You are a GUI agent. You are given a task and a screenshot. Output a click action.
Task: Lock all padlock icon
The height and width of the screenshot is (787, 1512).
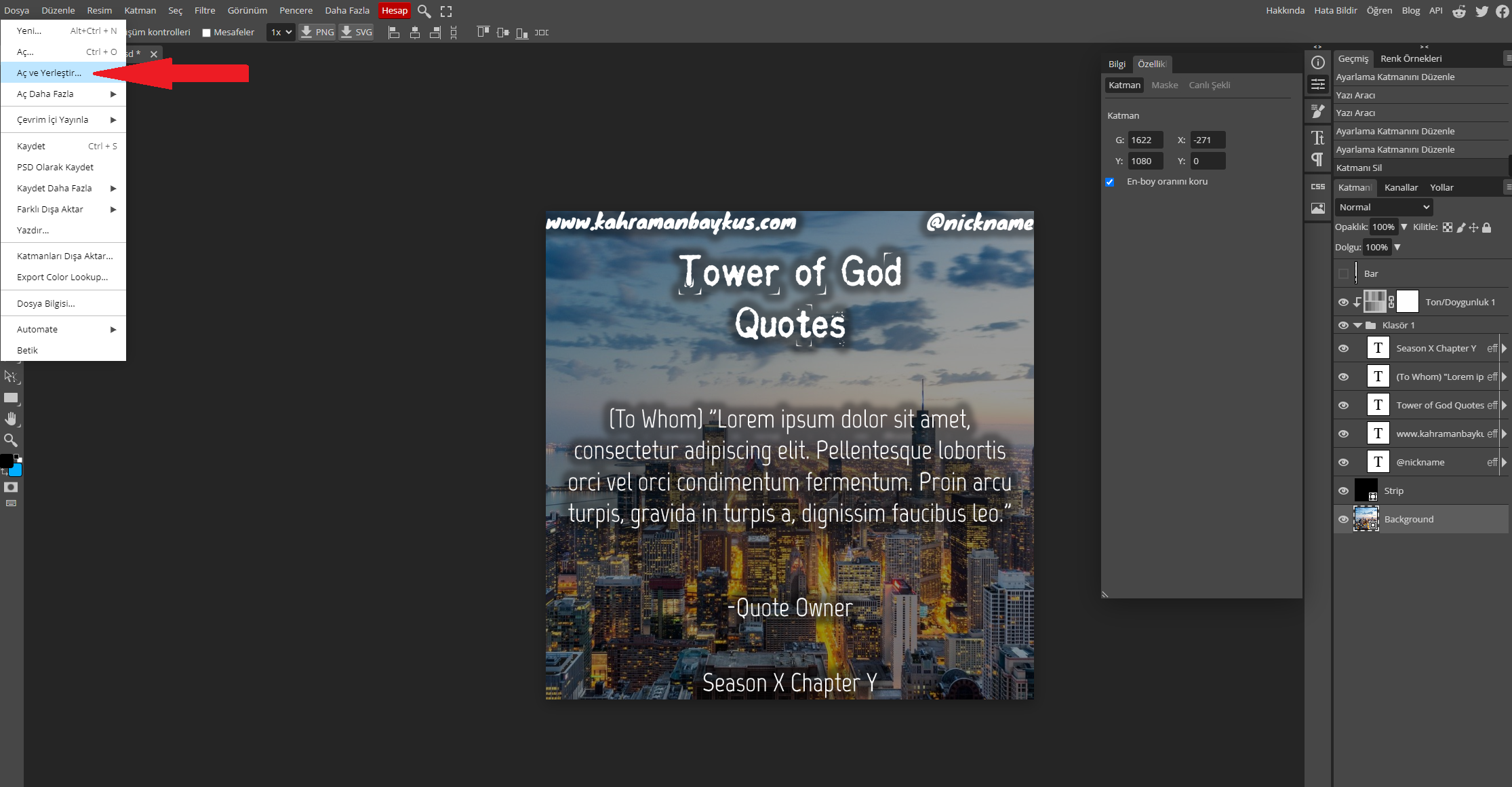click(x=1487, y=227)
